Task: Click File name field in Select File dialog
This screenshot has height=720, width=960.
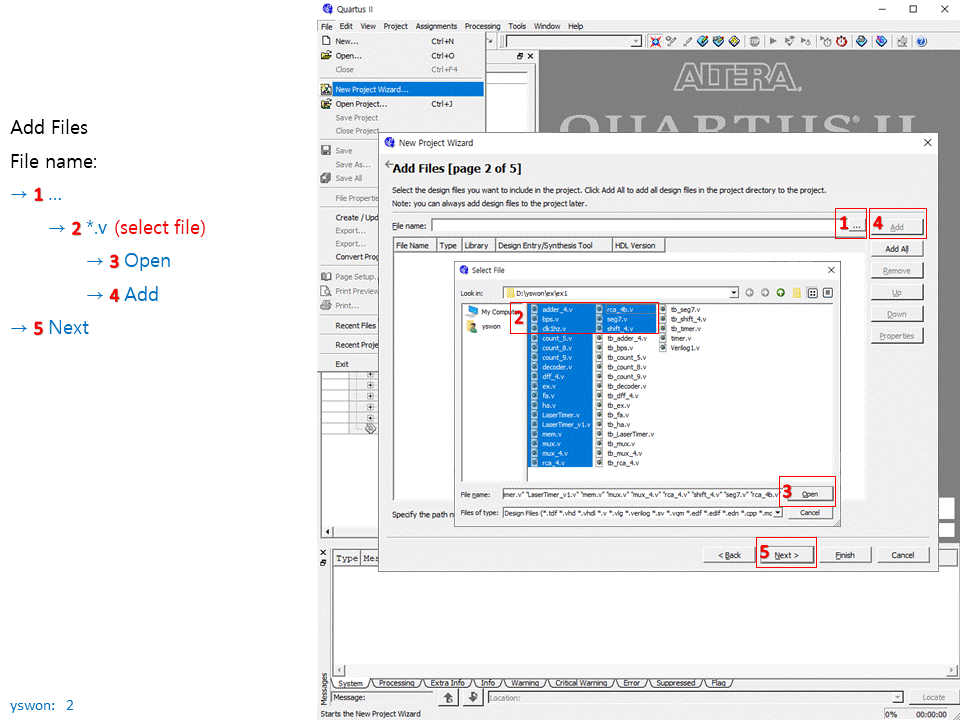Action: coord(640,494)
